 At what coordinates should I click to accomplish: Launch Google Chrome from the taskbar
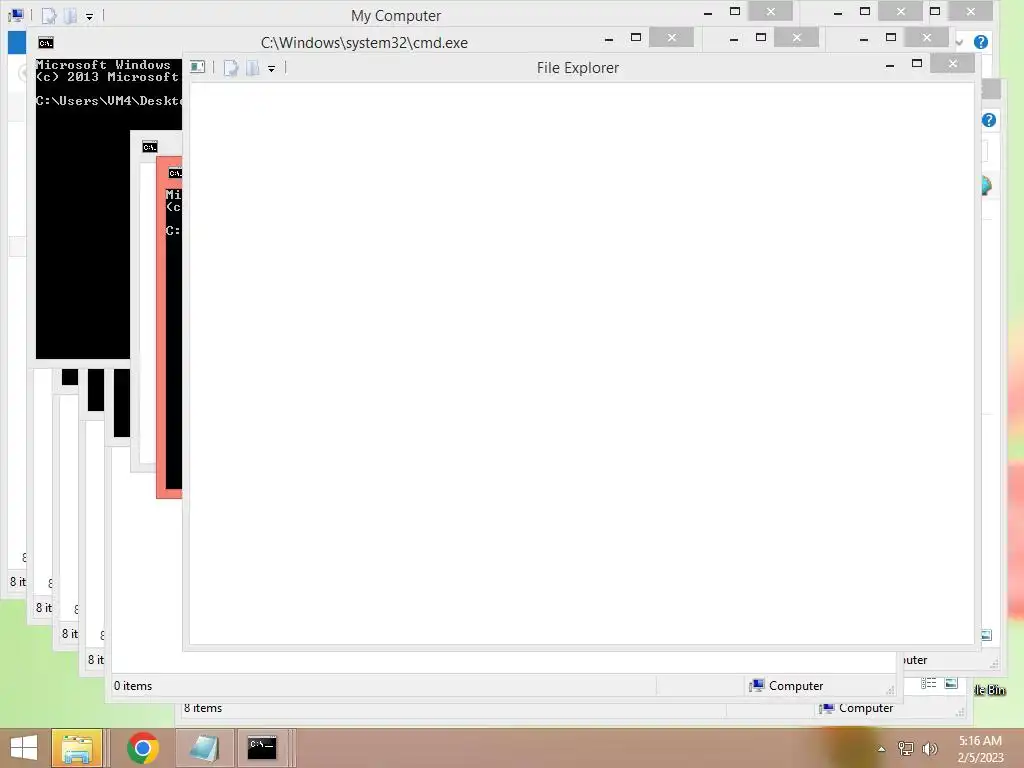coord(143,748)
